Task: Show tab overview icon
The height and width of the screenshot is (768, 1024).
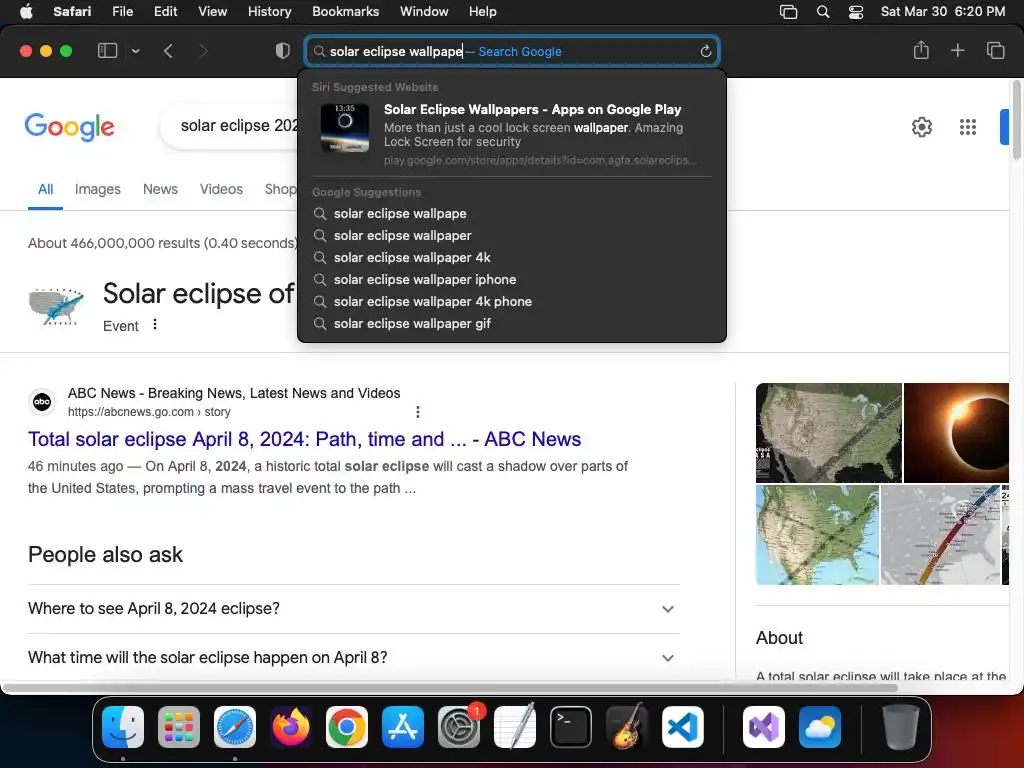Action: click(x=995, y=50)
